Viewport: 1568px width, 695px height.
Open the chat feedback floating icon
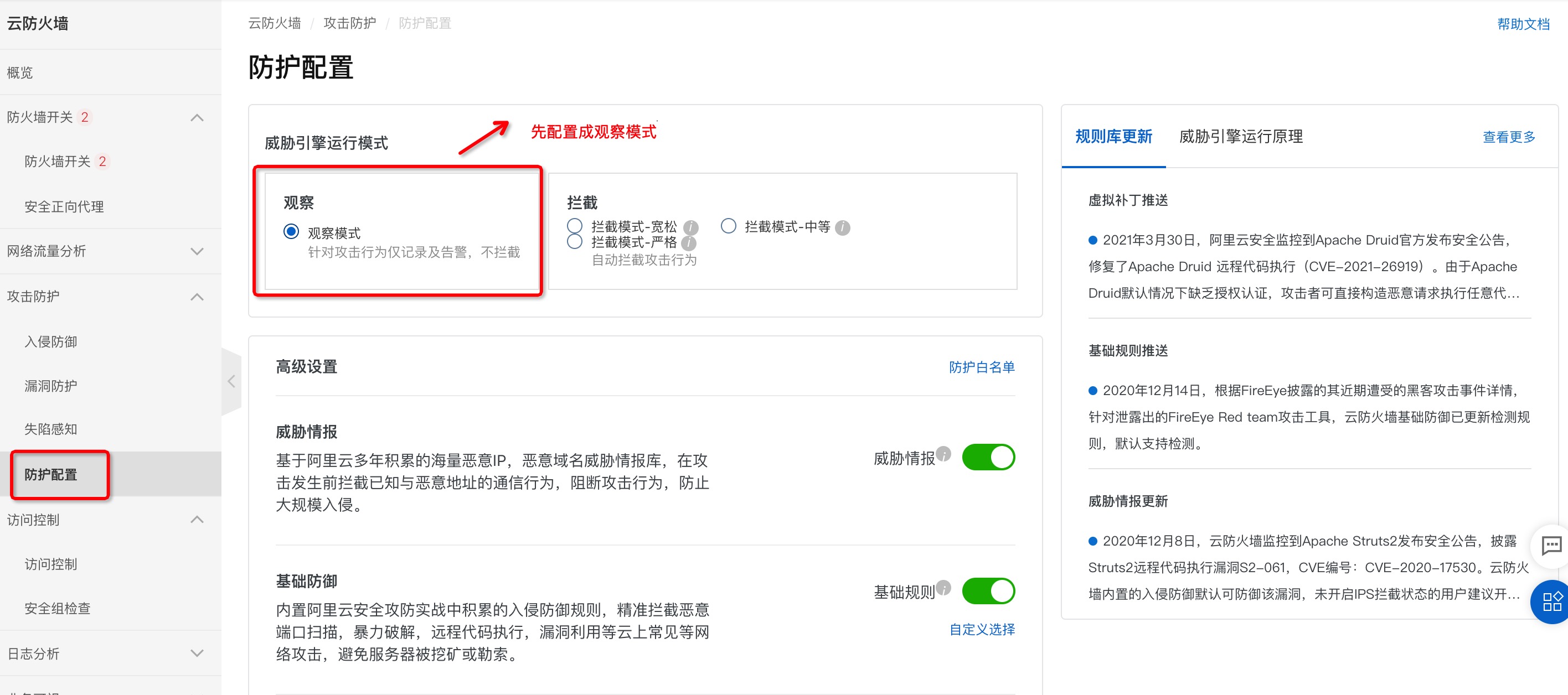coord(1551,546)
